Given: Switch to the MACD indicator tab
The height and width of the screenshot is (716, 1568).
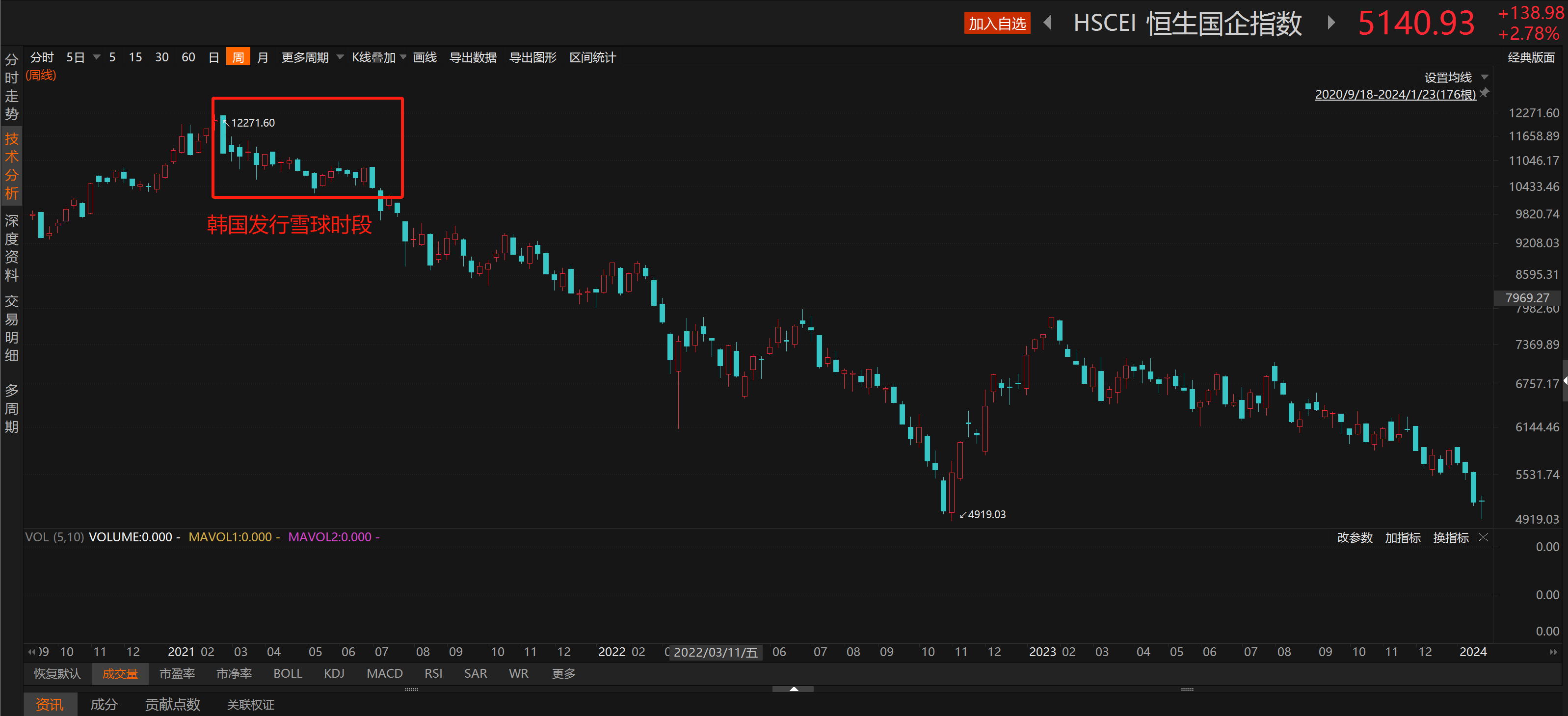Looking at the screenshot, I should (384, 673).
